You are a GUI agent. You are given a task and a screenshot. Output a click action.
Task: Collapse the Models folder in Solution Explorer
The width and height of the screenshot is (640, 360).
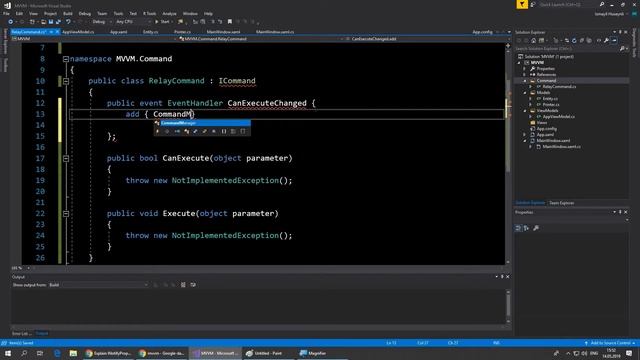click(x=525, y=93)
